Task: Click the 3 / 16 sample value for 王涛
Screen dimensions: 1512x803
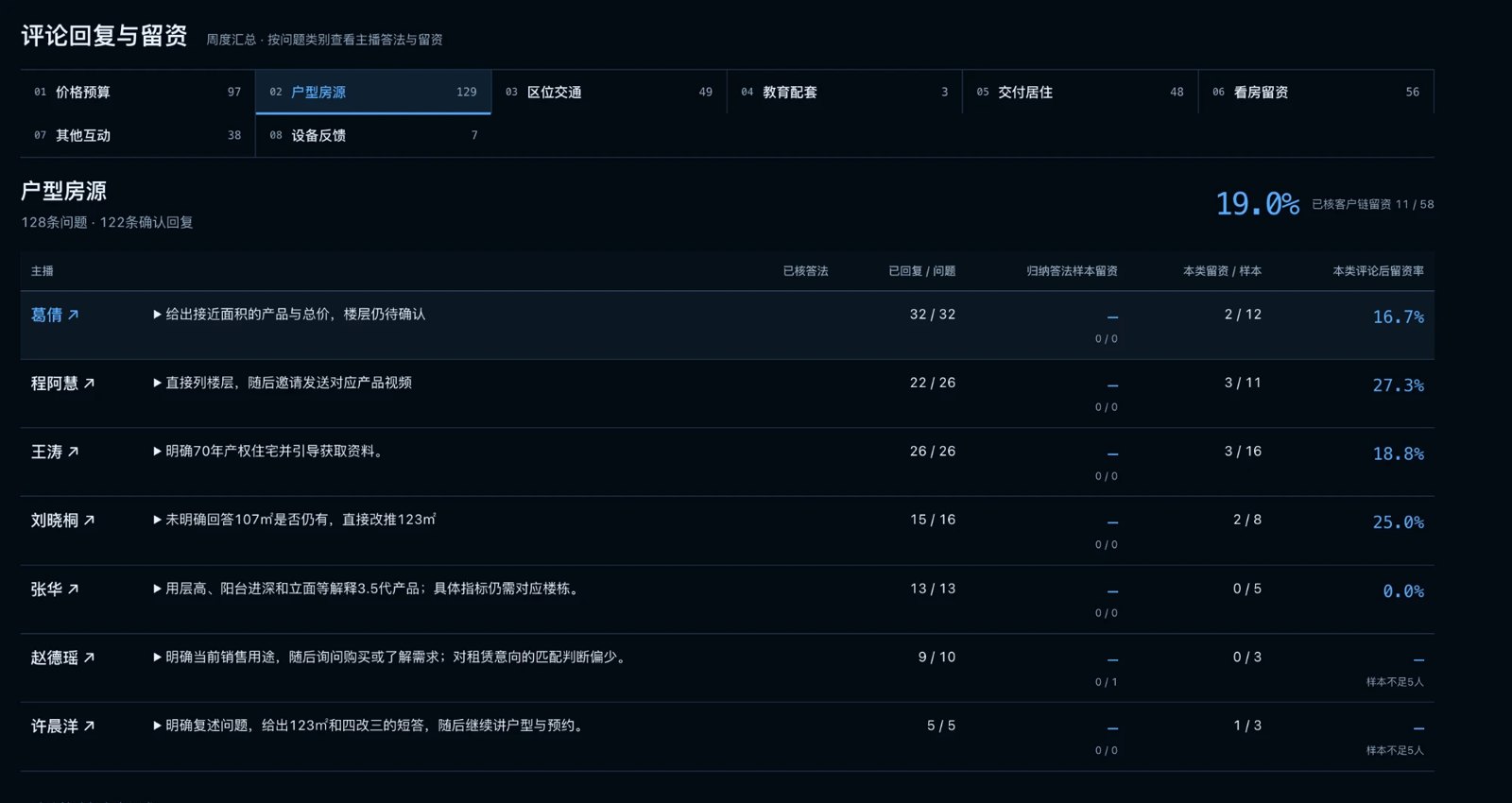Action: (1243, 452)
